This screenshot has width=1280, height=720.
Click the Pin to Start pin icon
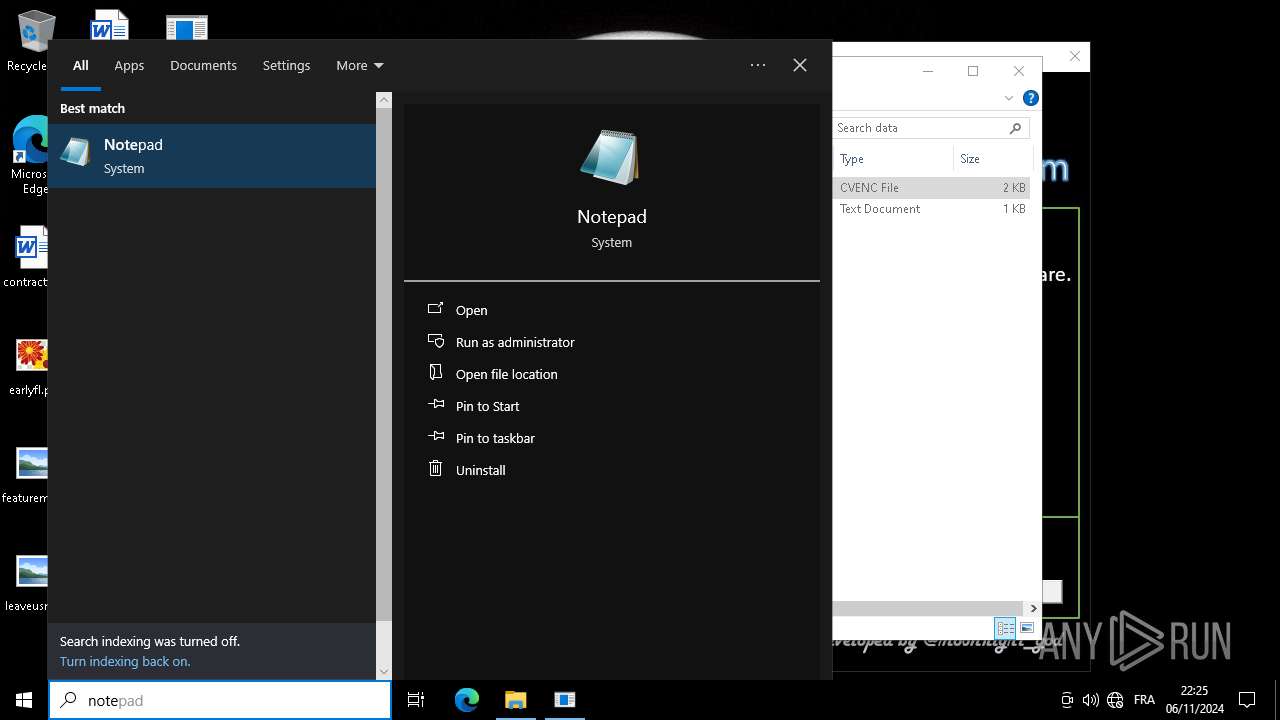436,404
